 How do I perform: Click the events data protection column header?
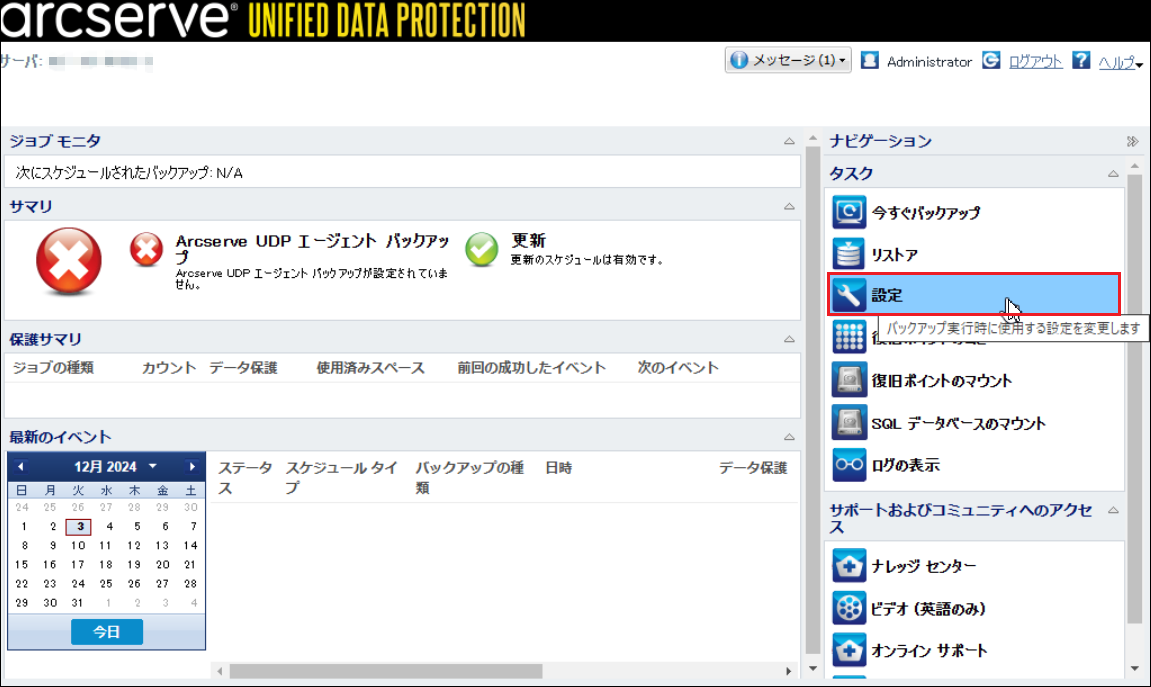click(753, 468)
